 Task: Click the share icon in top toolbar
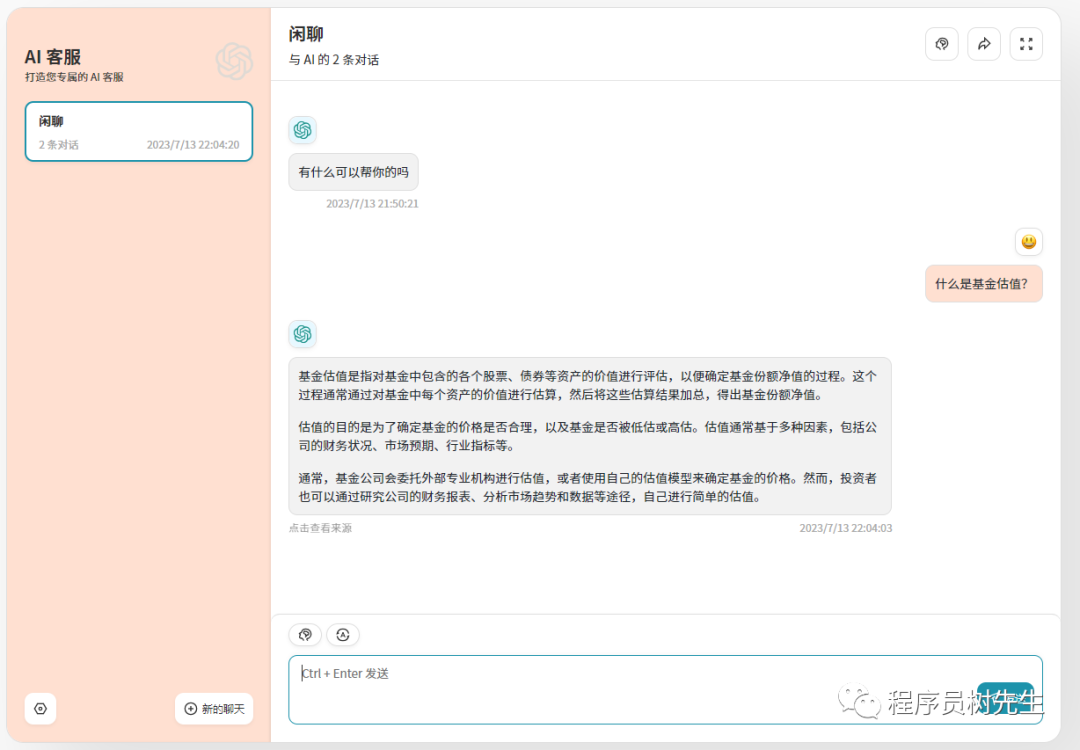click(x=983, y=44)
